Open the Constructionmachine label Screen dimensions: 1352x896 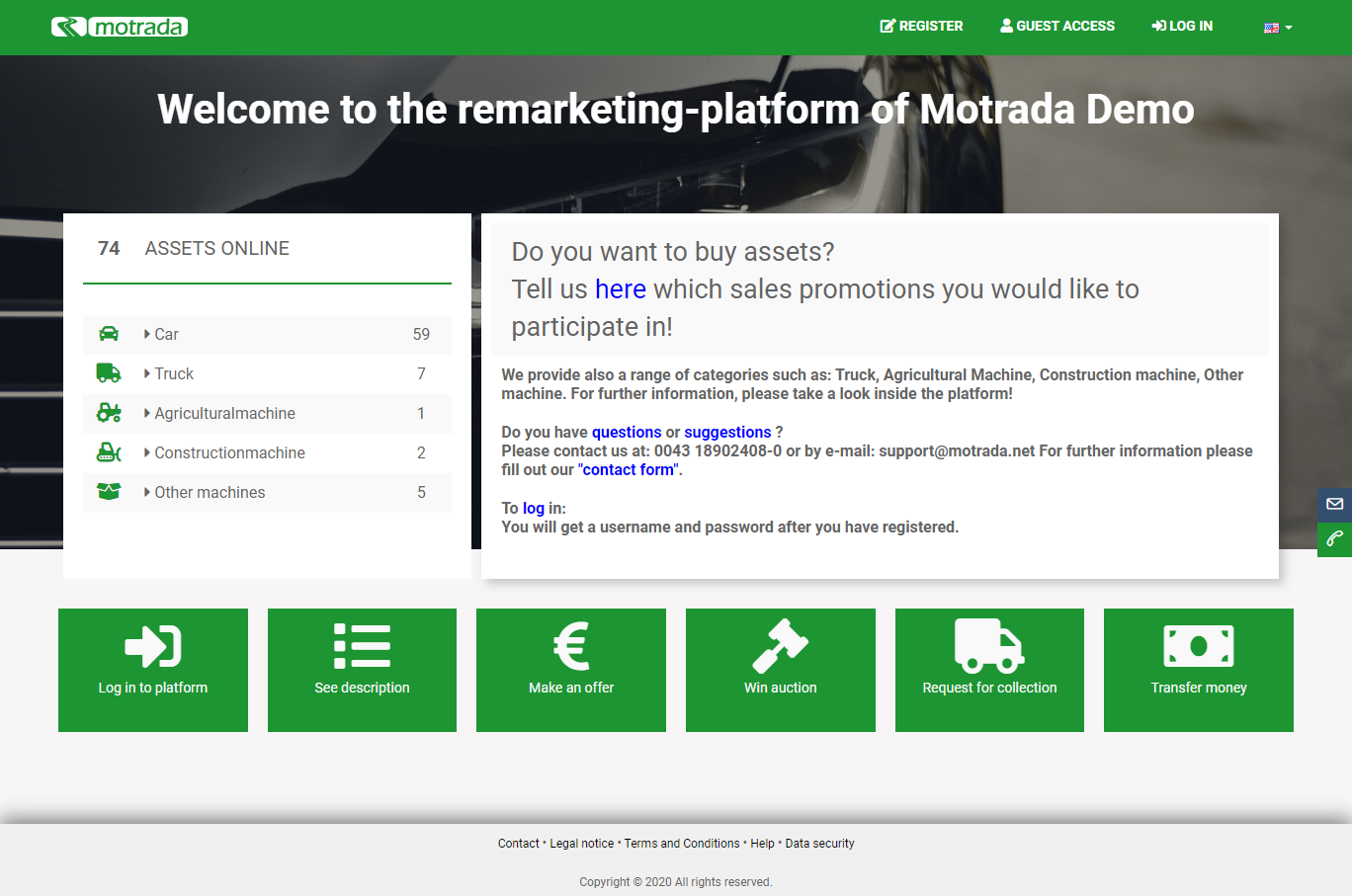[229, 453]
